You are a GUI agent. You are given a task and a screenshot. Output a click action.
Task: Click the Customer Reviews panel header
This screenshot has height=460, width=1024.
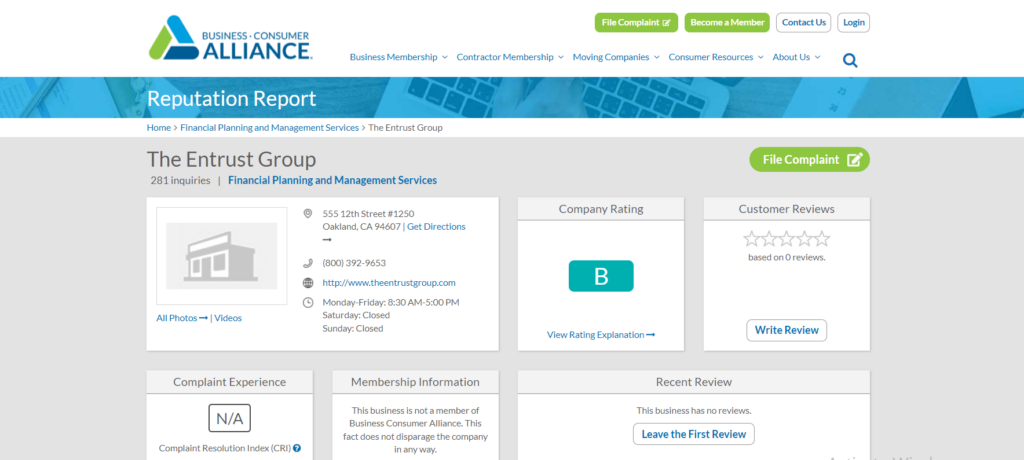pyautogui.click(x=786, y=209)
